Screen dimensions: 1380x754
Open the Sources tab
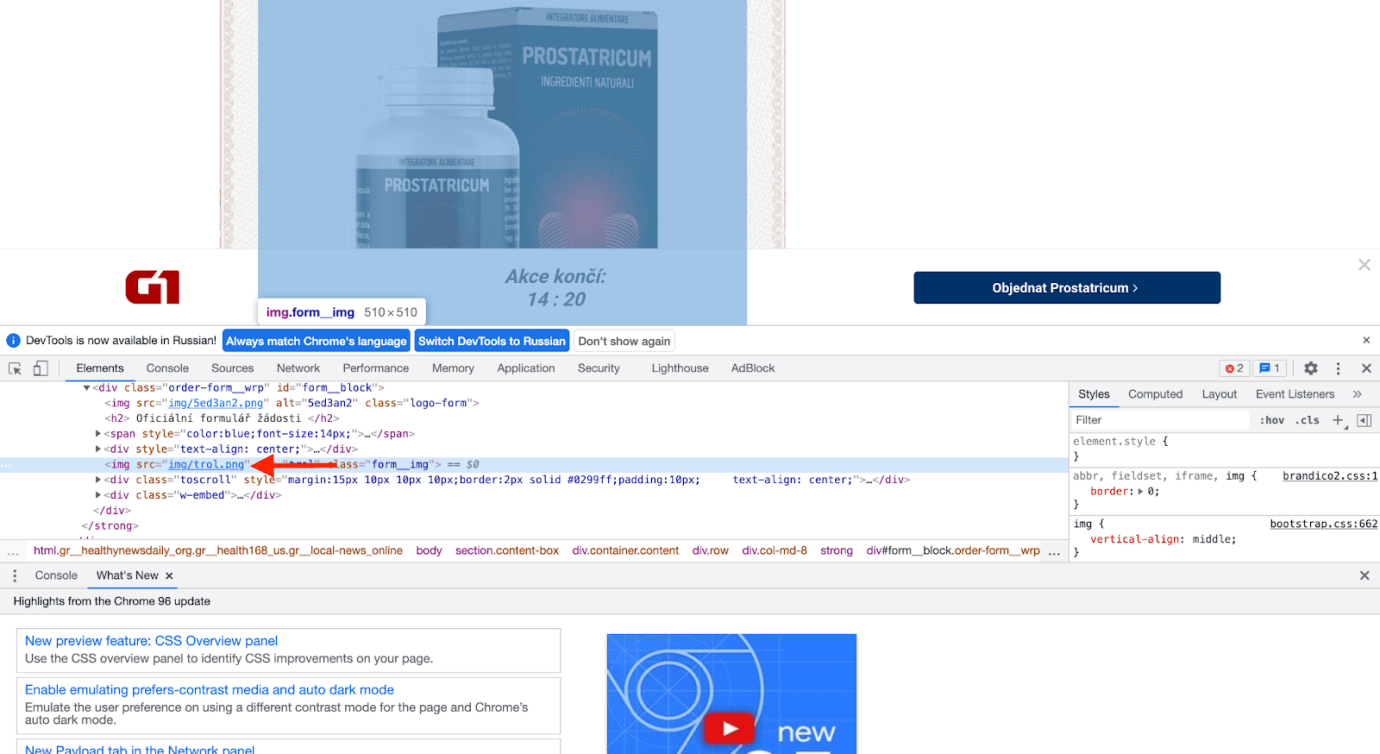(x=233, y=368)
